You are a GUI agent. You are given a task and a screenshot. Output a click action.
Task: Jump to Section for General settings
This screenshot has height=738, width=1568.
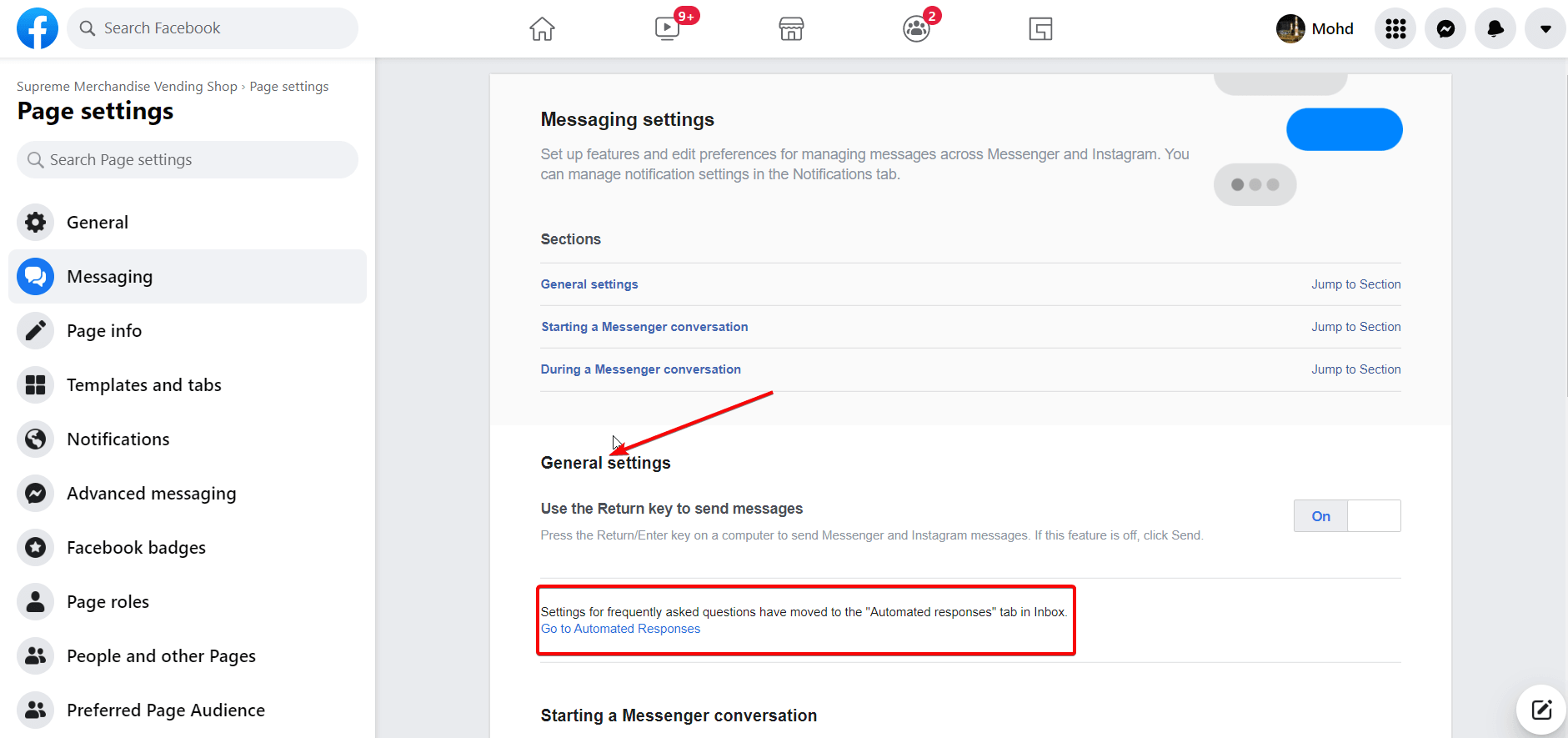[1355, 284]
